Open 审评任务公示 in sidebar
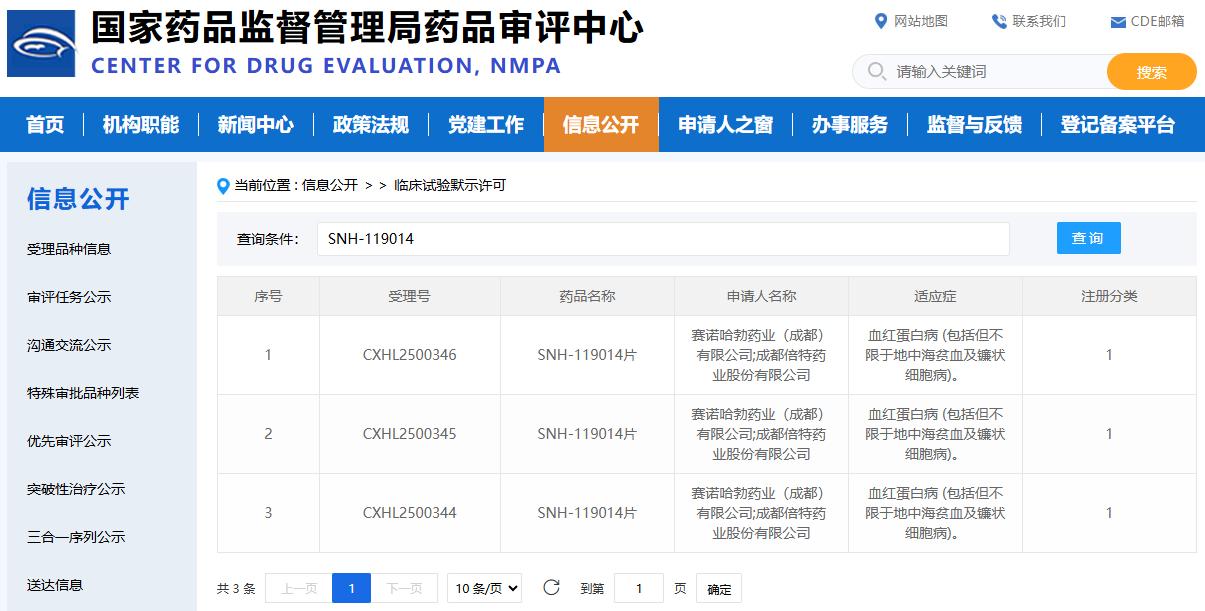This screenshot has height=611, width=1205. pyautogui.click(x=69, y=297)
